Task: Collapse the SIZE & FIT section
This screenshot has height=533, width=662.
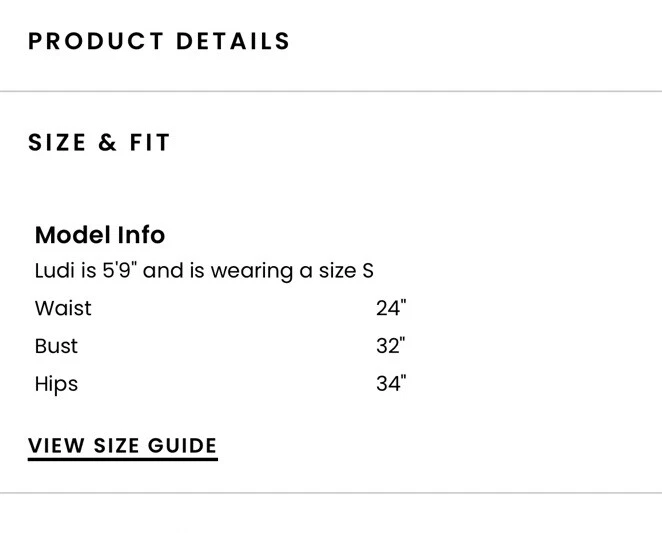Action: coord(99,143)
